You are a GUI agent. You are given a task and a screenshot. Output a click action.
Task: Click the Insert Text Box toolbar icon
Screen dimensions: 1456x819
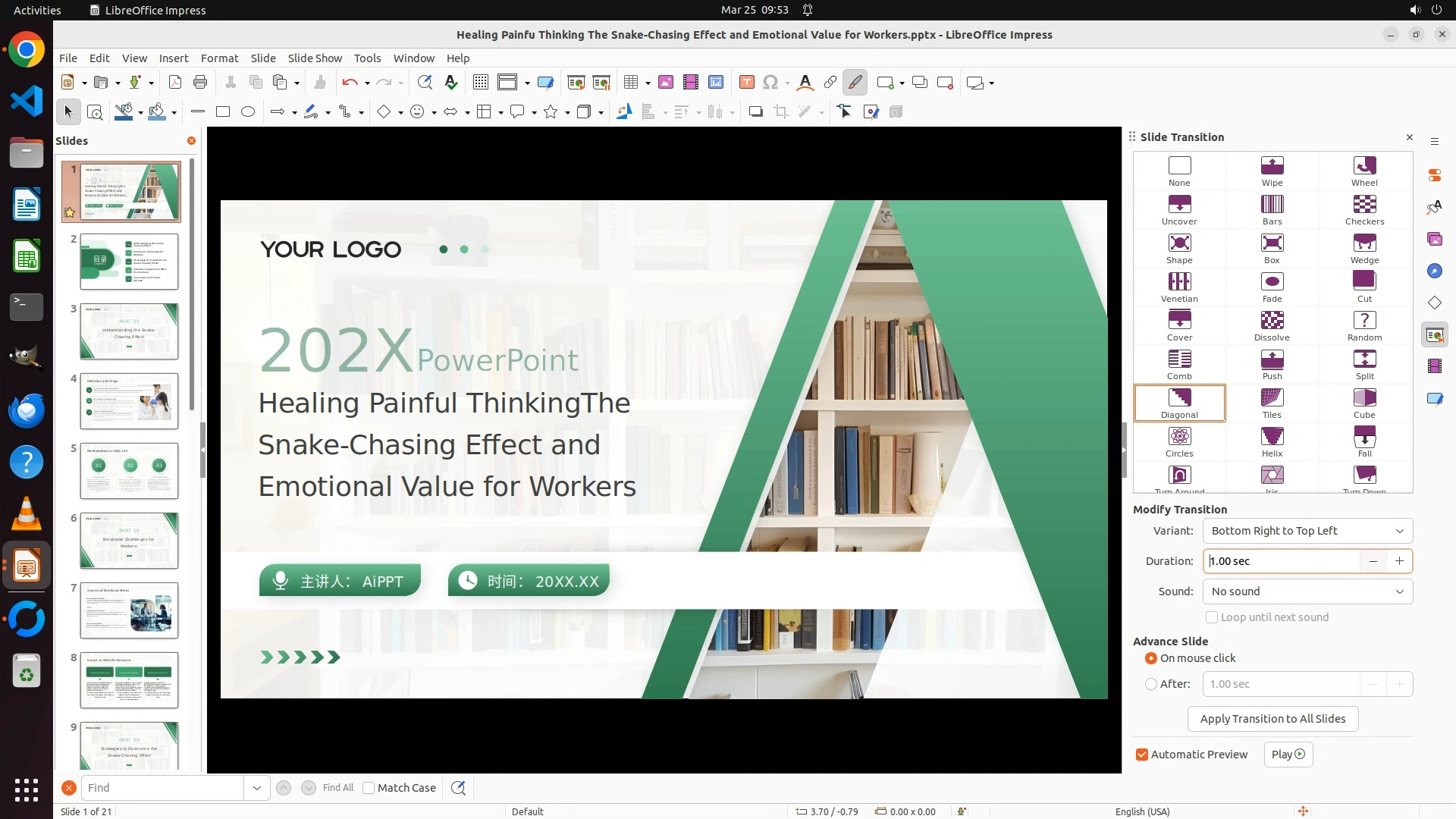(x=746, y=83)
